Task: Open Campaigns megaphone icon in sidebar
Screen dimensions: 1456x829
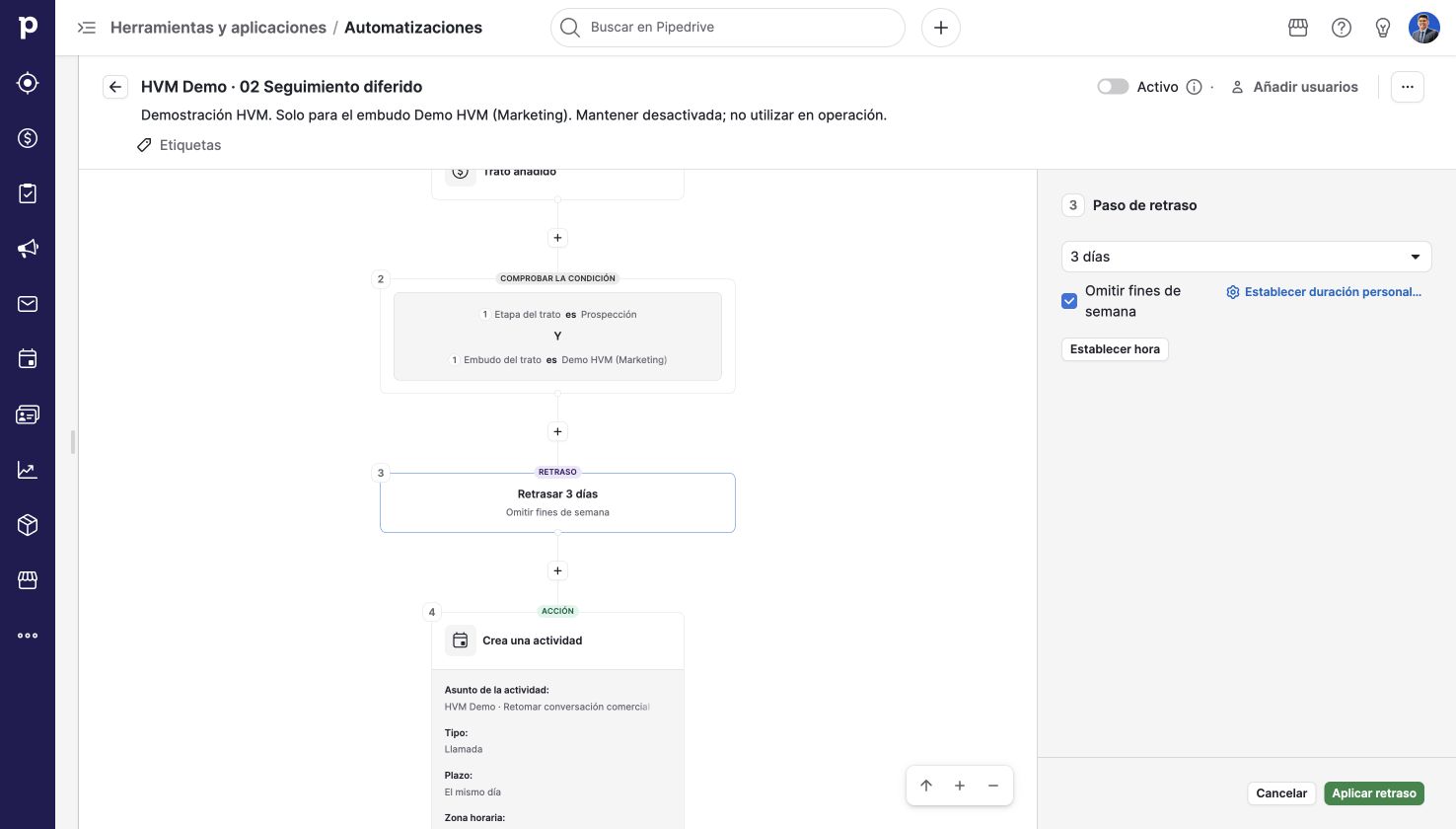Action: tap(28, 249)
